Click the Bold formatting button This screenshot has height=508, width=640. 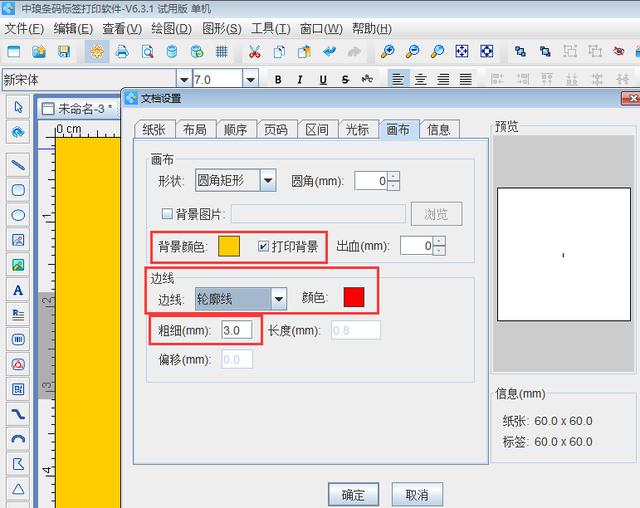coord(277,79)
